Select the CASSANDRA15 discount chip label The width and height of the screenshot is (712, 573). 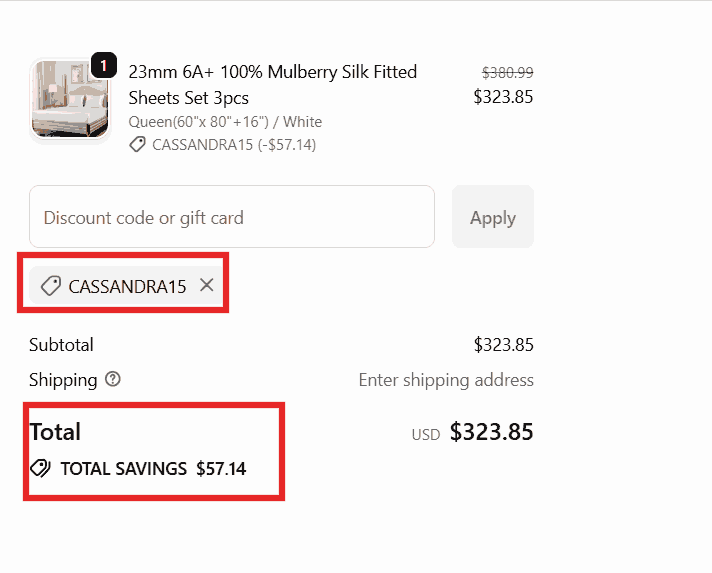coord(127,287)
